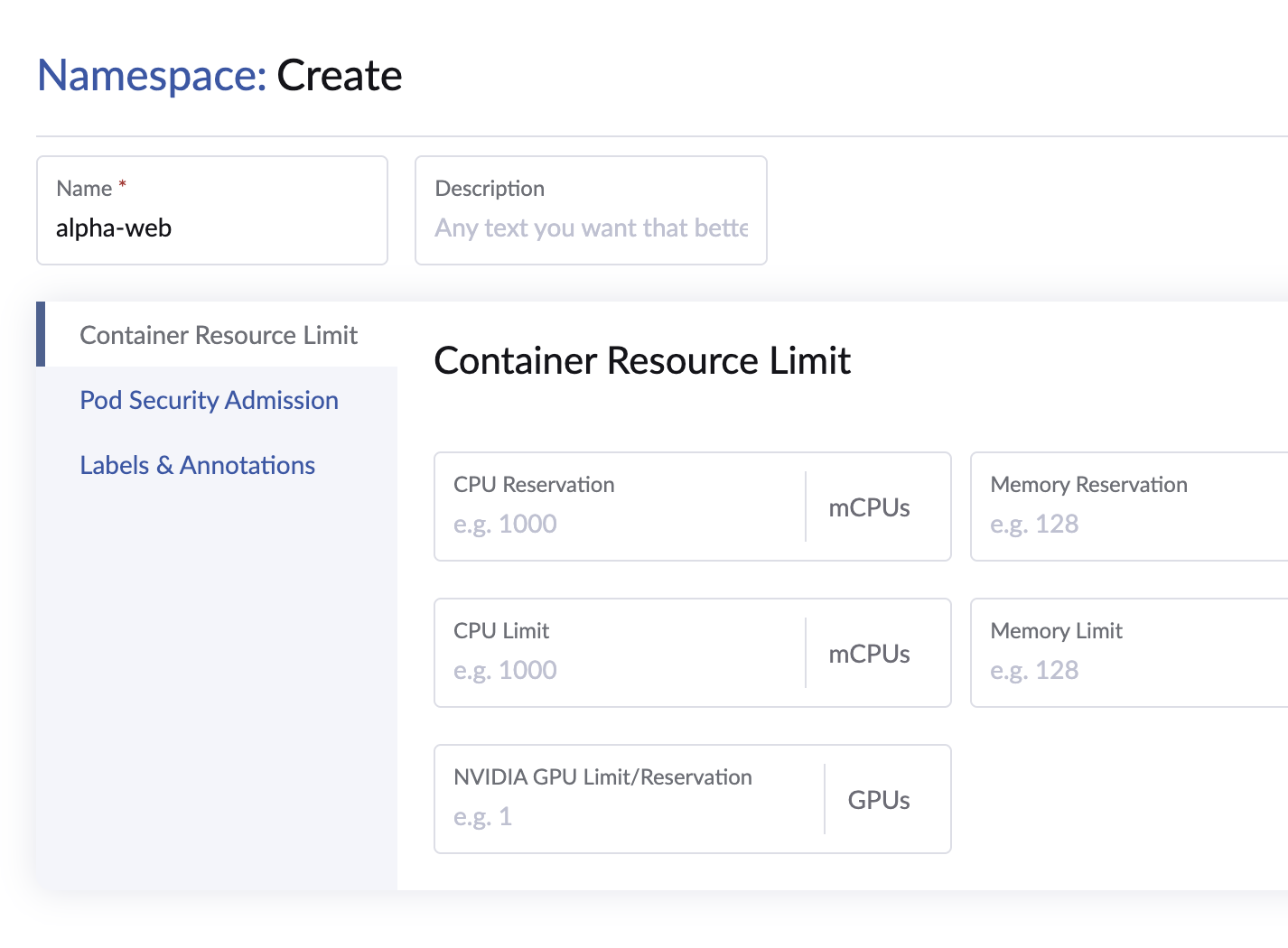
Task: Click the Namespace breadcrumb link
Action: (x=152, y=75)
